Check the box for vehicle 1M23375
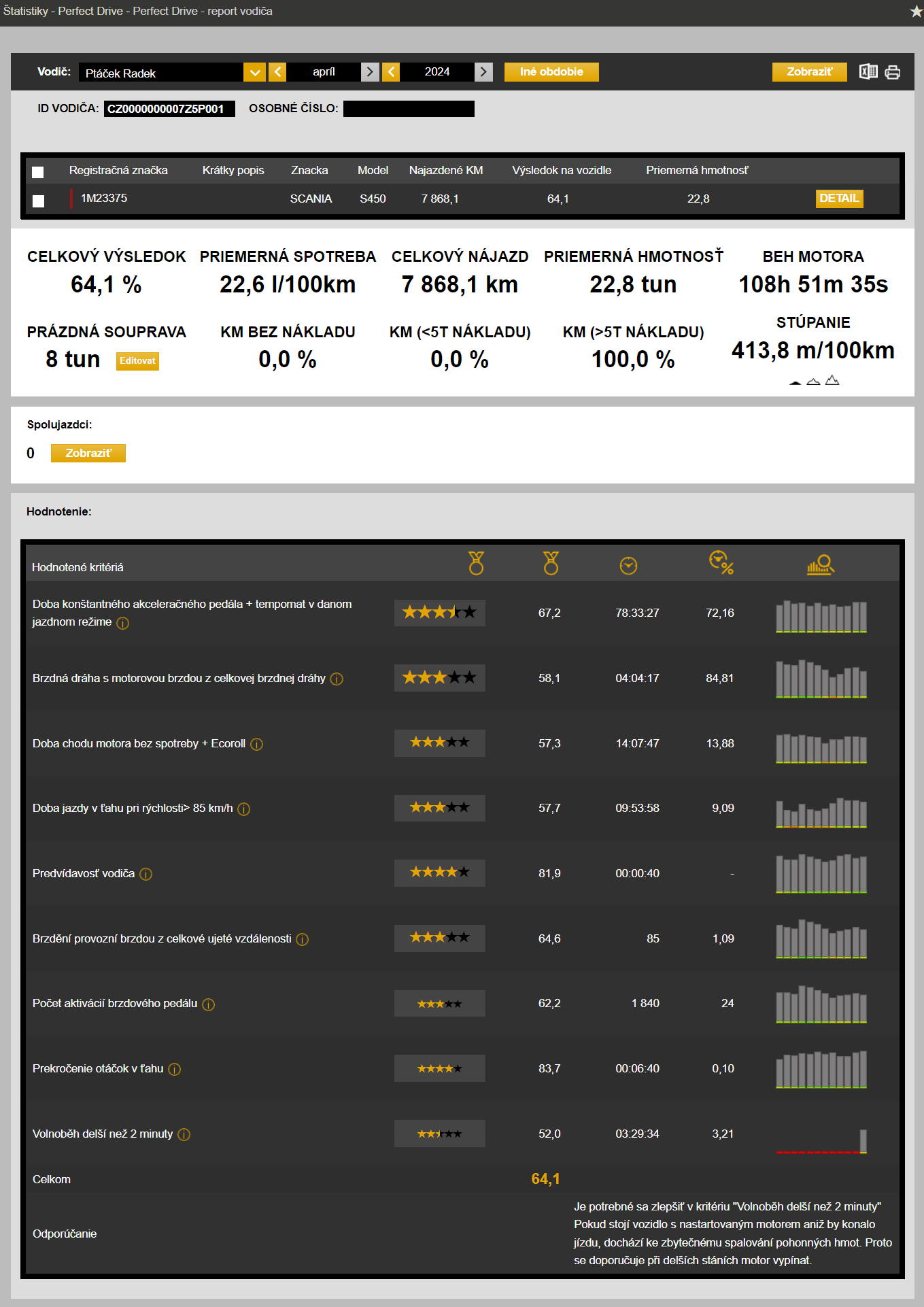Viewport: 924px width, 1307px height. click(x=39, y=201)
